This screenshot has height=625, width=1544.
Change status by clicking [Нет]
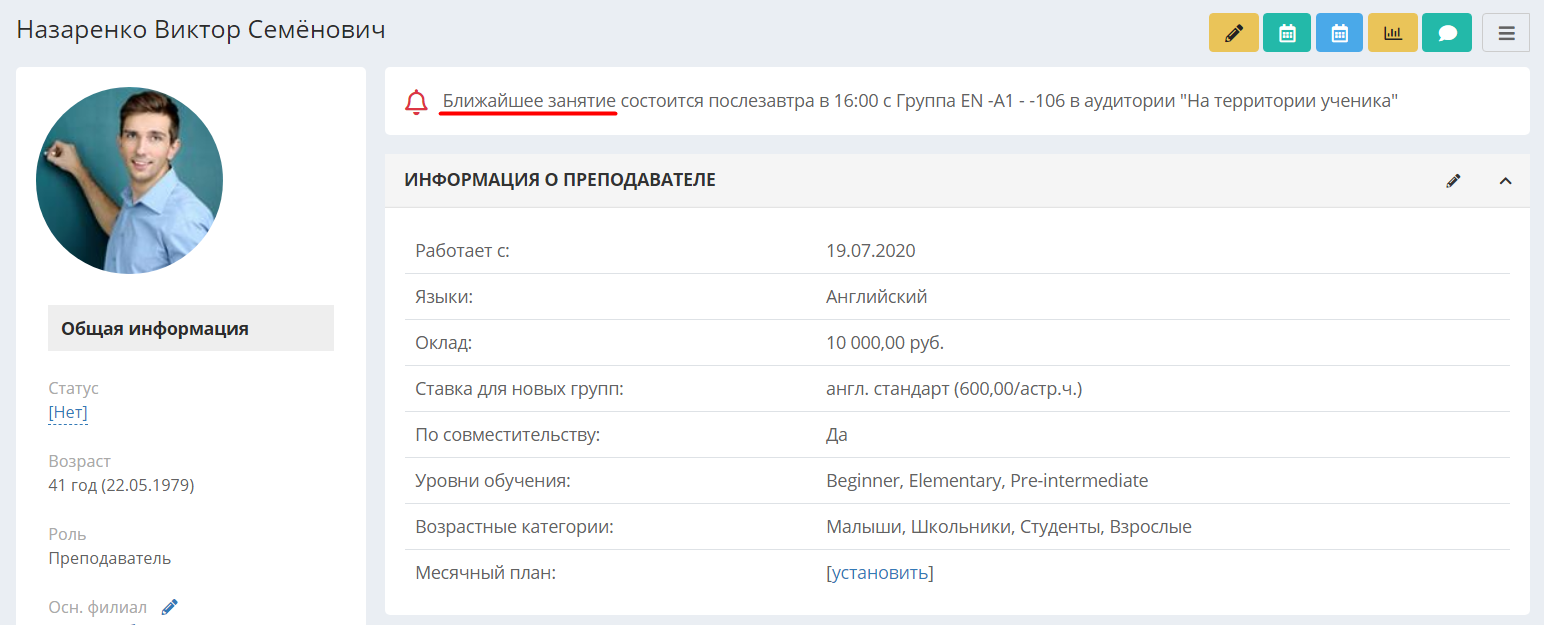68,412
